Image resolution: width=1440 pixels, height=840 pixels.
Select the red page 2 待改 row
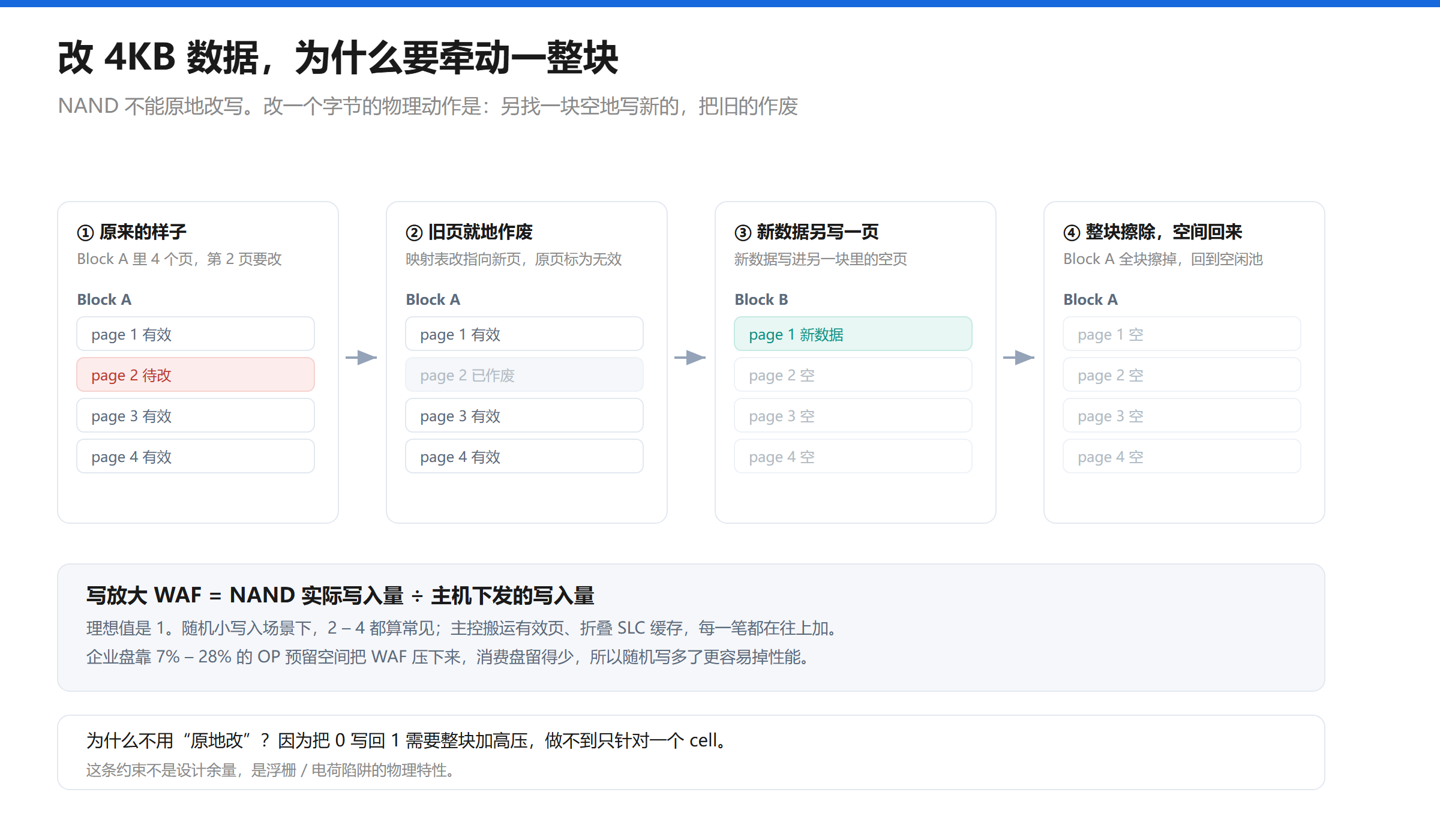[x=196, y=375]
